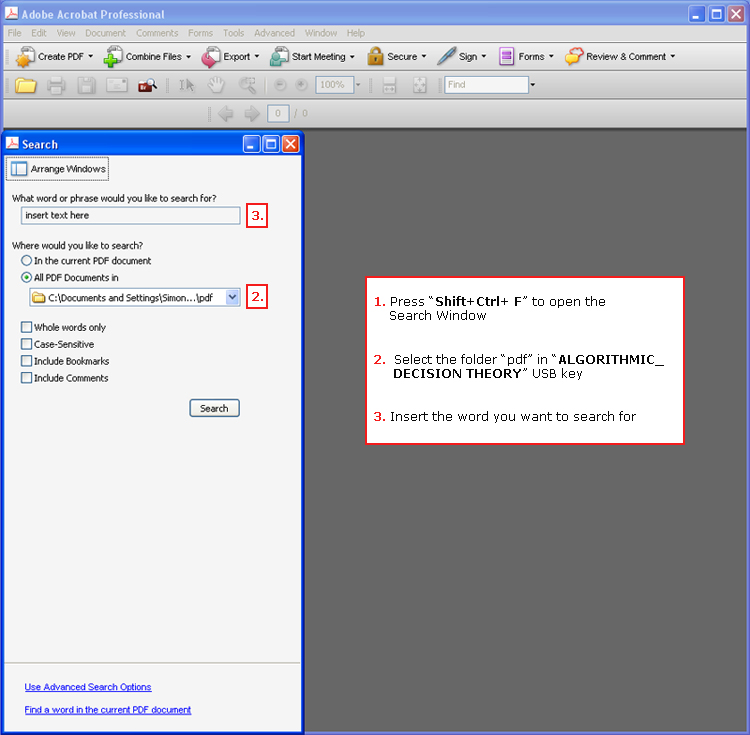Image resolution: width=750 pixels, height=735 pixels.
Task: Open the Help menu
Action: [356, 33]
